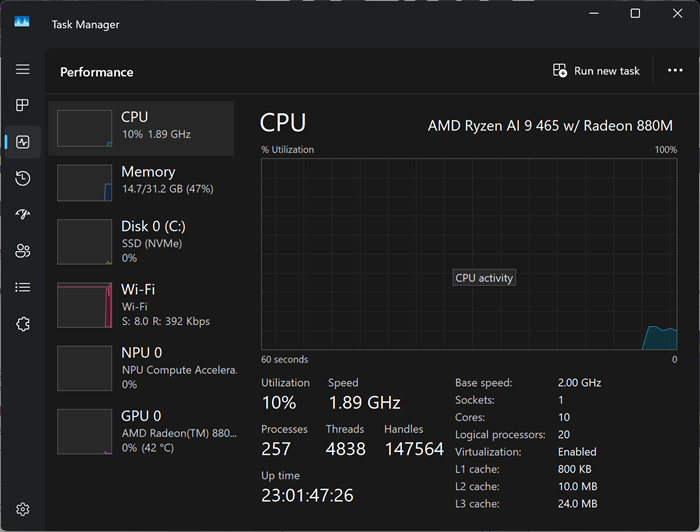This screenshot has width=700, height=532.
Task: Click the Performance page heading
Action: (x=97, y=72)
